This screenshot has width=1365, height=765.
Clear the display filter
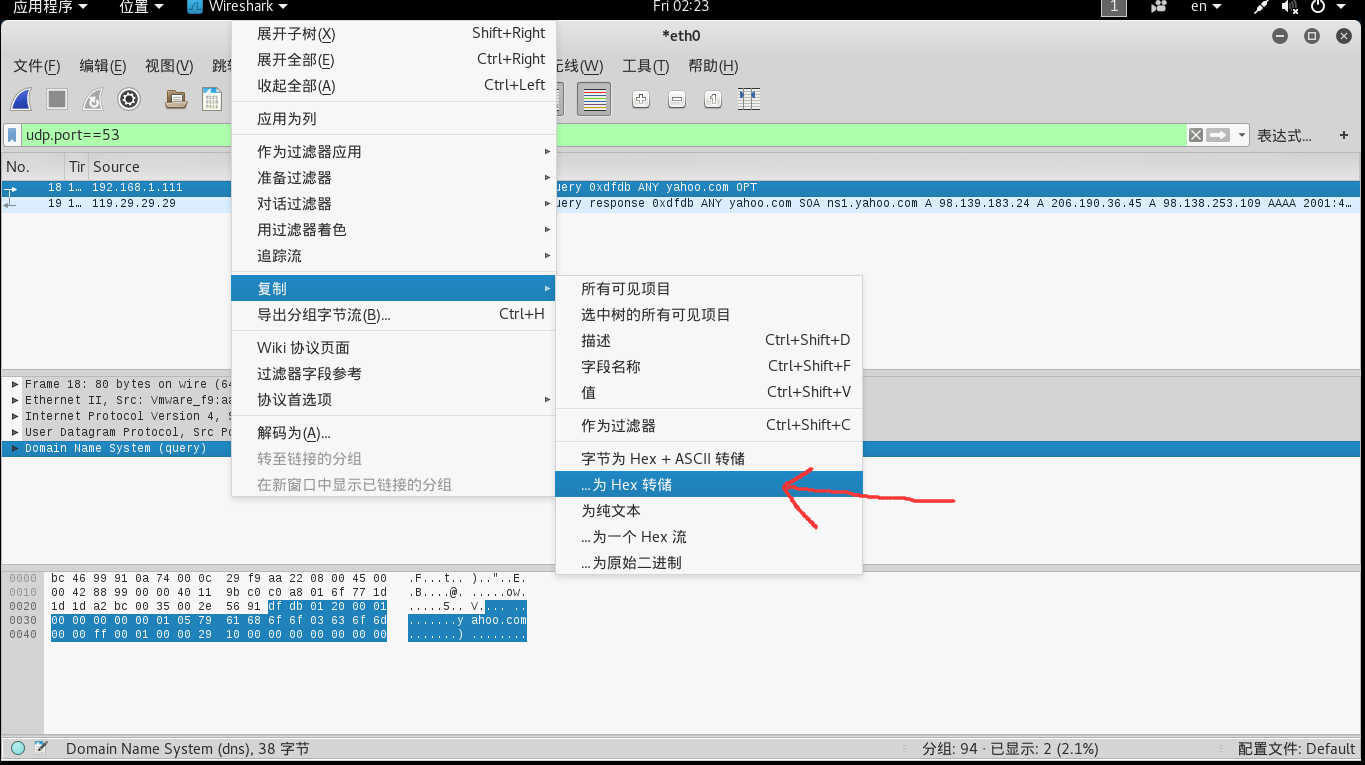point(1195,135)
